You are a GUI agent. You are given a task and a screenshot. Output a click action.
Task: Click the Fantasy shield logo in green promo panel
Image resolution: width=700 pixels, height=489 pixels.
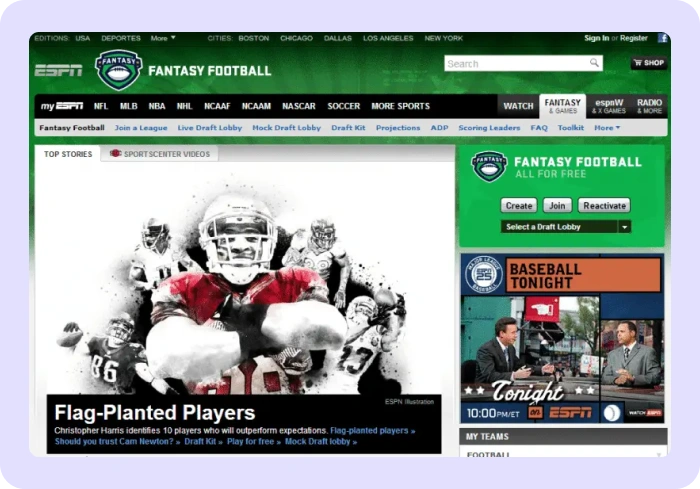point(490,166)
